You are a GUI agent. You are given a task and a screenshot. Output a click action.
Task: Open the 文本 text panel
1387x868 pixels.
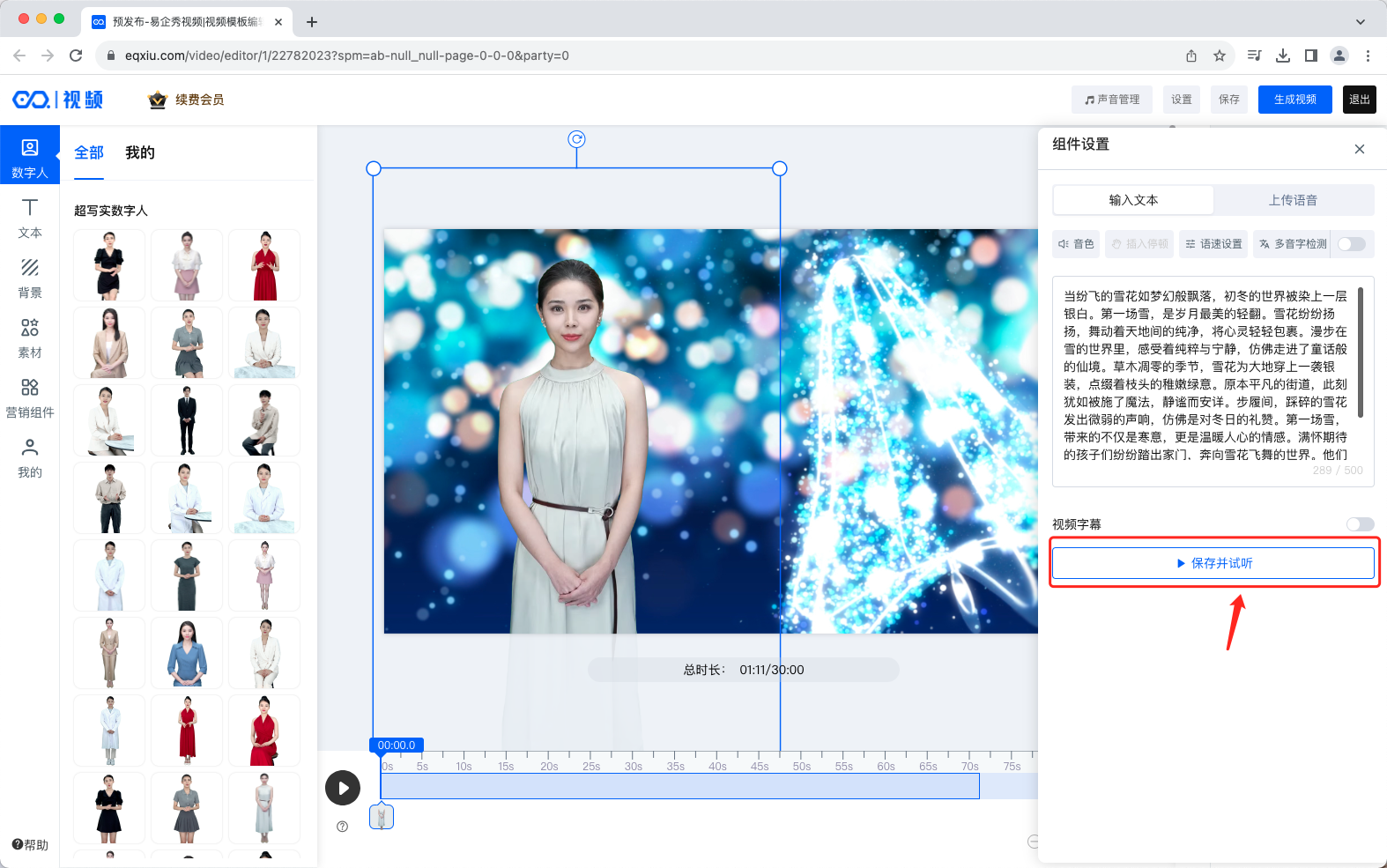pyautogui.click(x=30, y=218)
